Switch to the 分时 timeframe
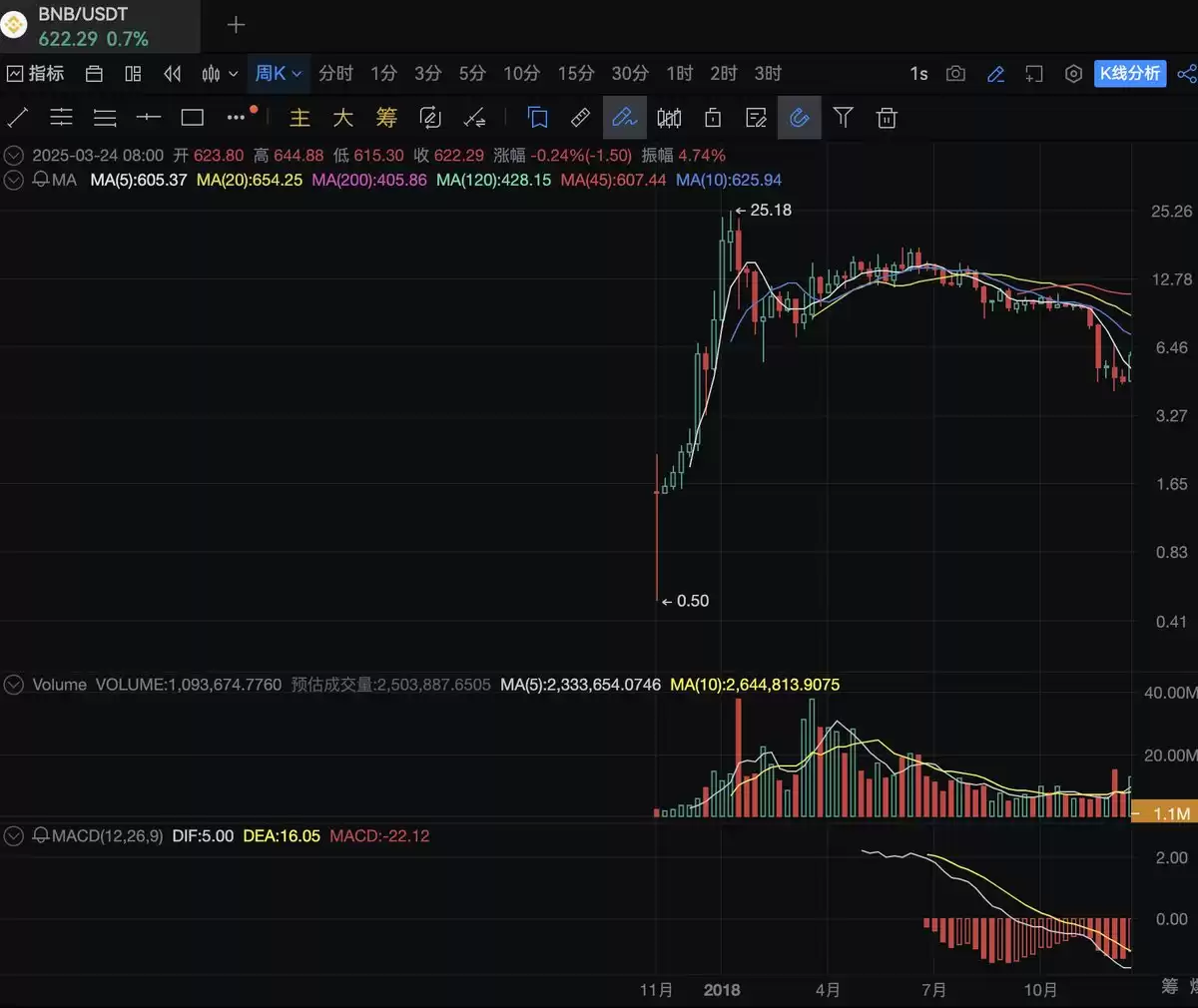The width and height of the screenshot is (1198, 1008). pyautogui.click(x=335, y=74)
